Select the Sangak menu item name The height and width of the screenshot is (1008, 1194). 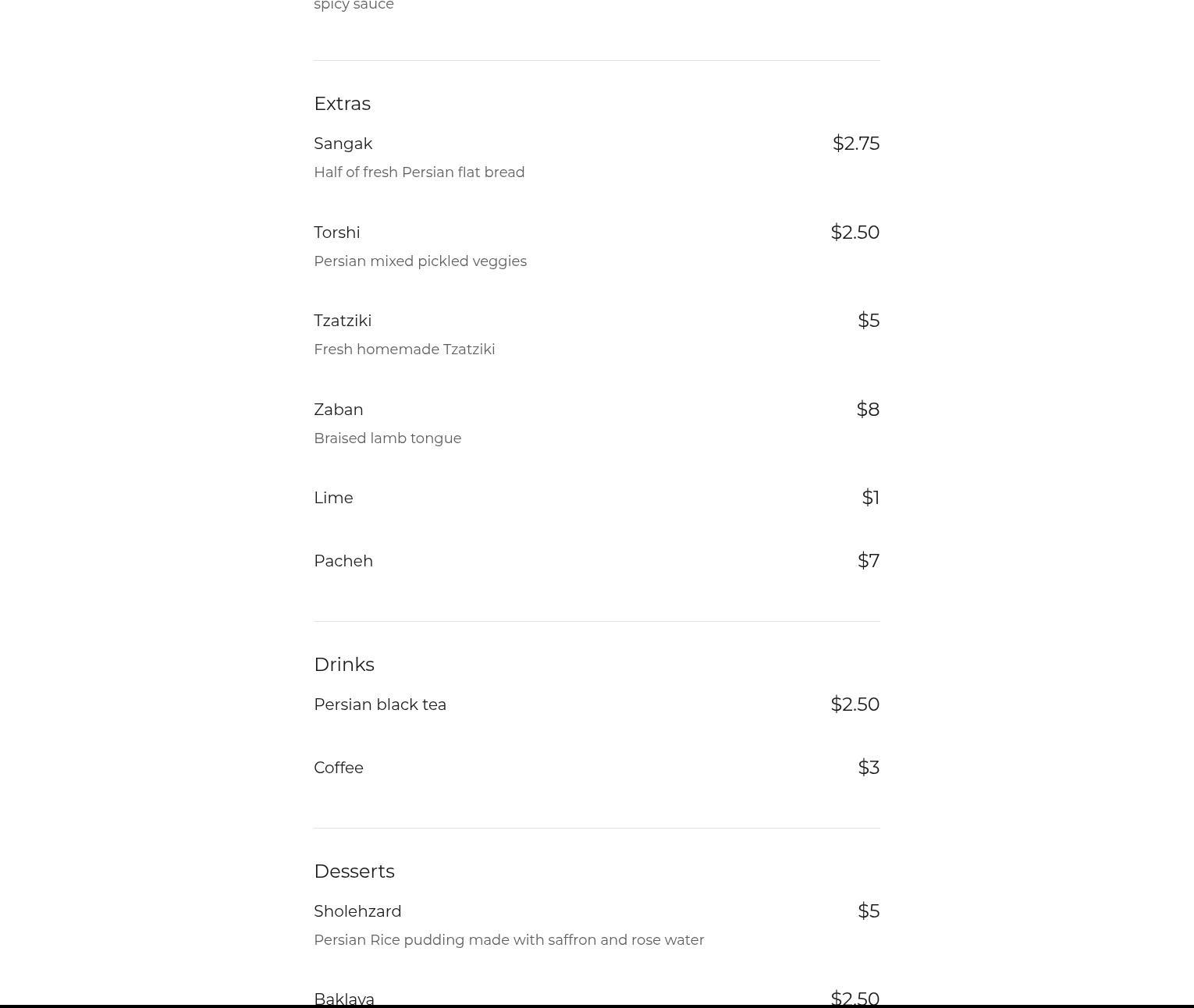click(343, 144)
